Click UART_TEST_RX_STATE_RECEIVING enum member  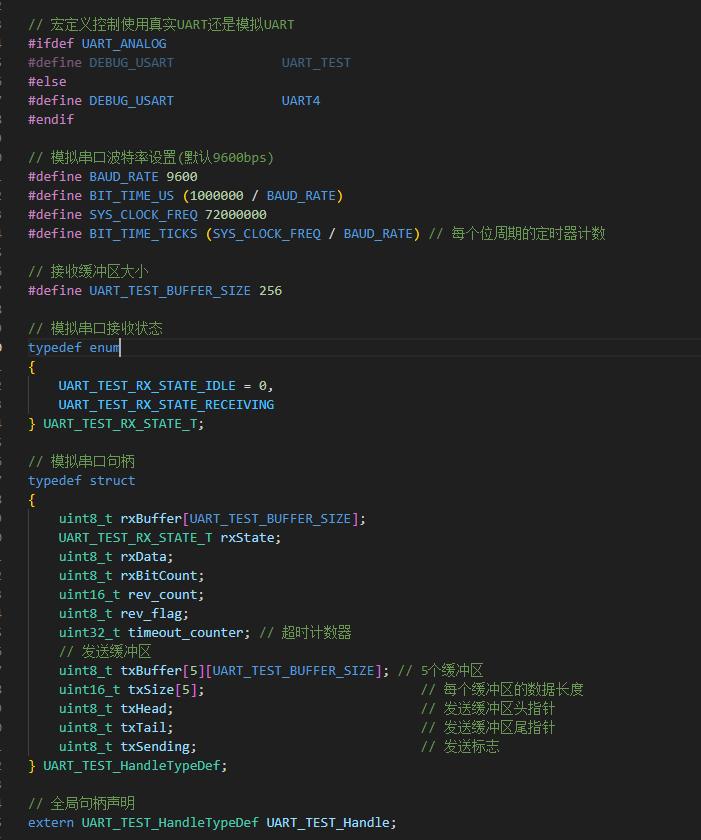coord(166,404)
